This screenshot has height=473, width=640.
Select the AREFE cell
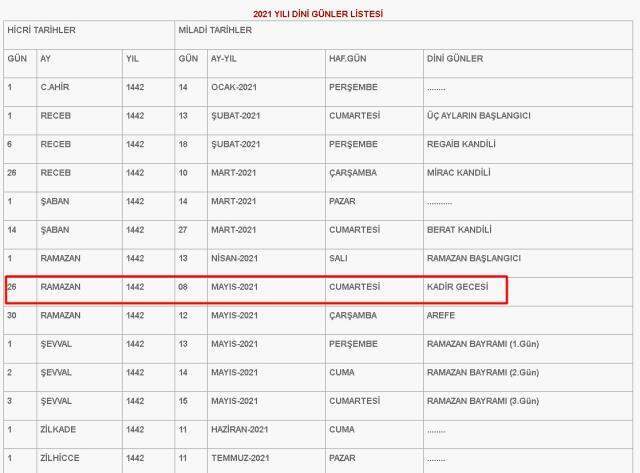click(x=528, y=320)
